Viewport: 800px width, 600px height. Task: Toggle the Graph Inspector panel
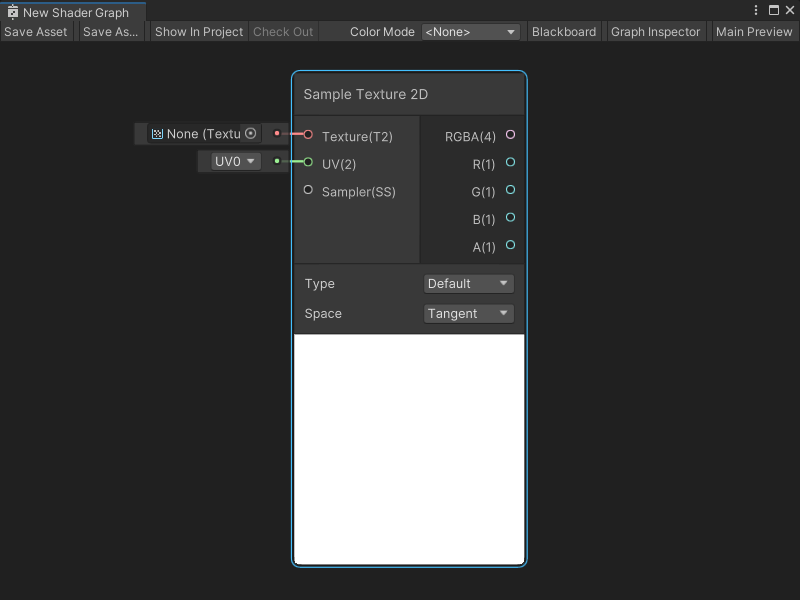655,31
